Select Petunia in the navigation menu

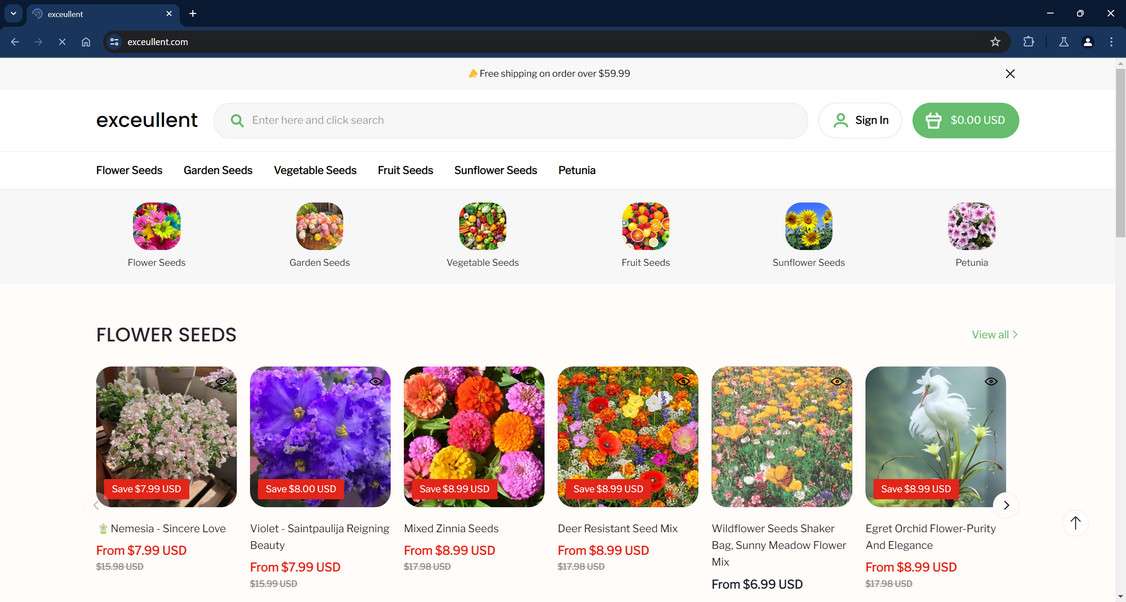click(x=577, y=170)
